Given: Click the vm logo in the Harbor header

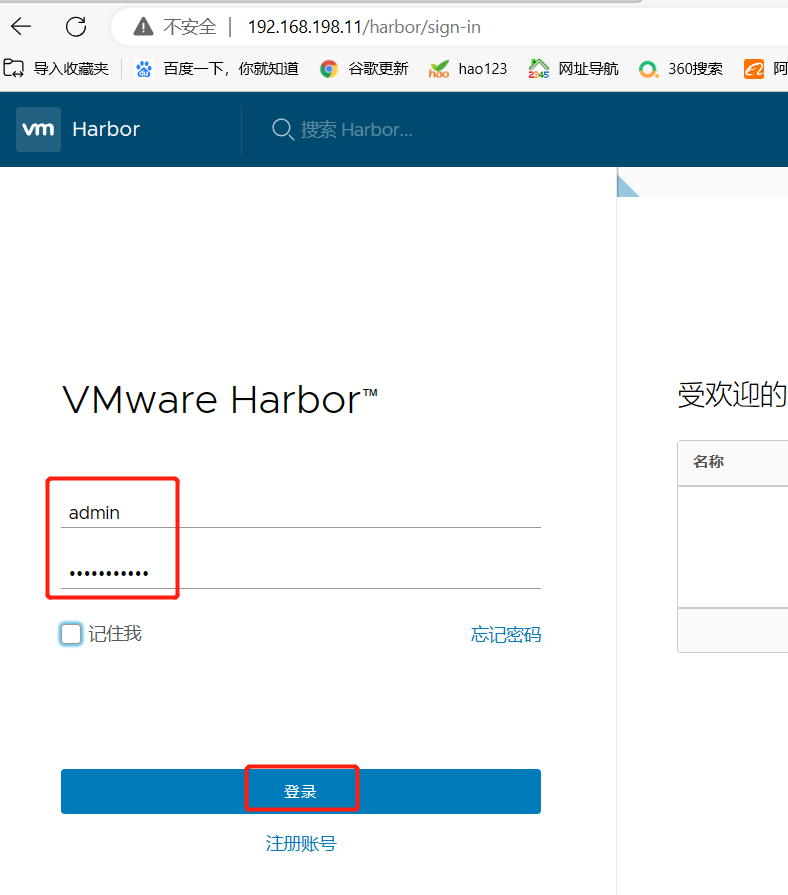Looking at the screenshot, I should (x=38, y=129).
